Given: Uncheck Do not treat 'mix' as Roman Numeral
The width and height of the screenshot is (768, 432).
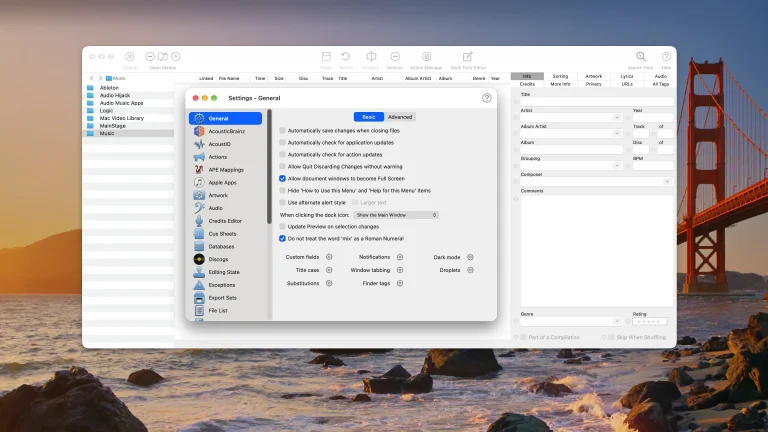Looking at the screenshot, I should pos(282,239).
